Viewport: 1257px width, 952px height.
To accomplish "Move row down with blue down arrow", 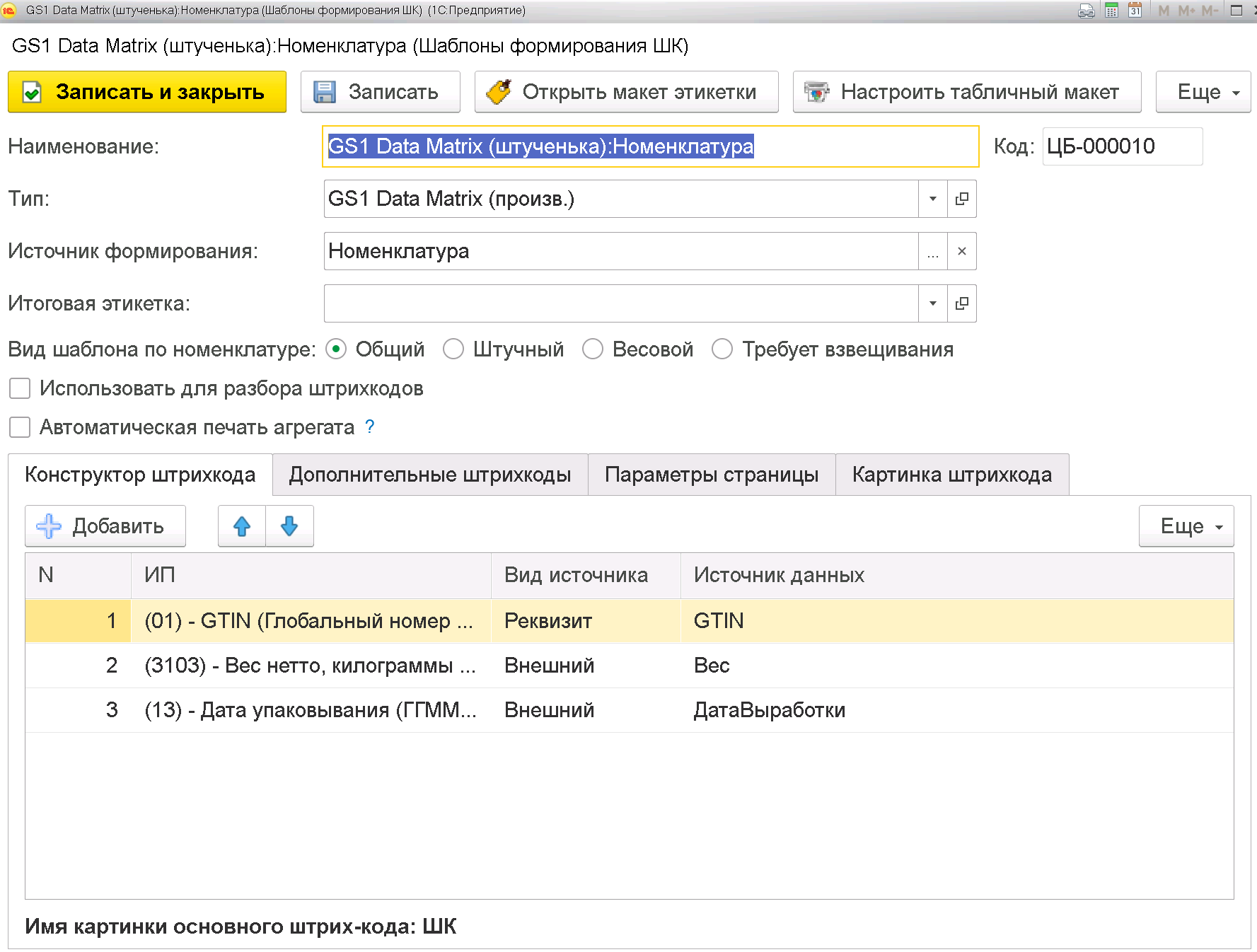I will 289,526.
